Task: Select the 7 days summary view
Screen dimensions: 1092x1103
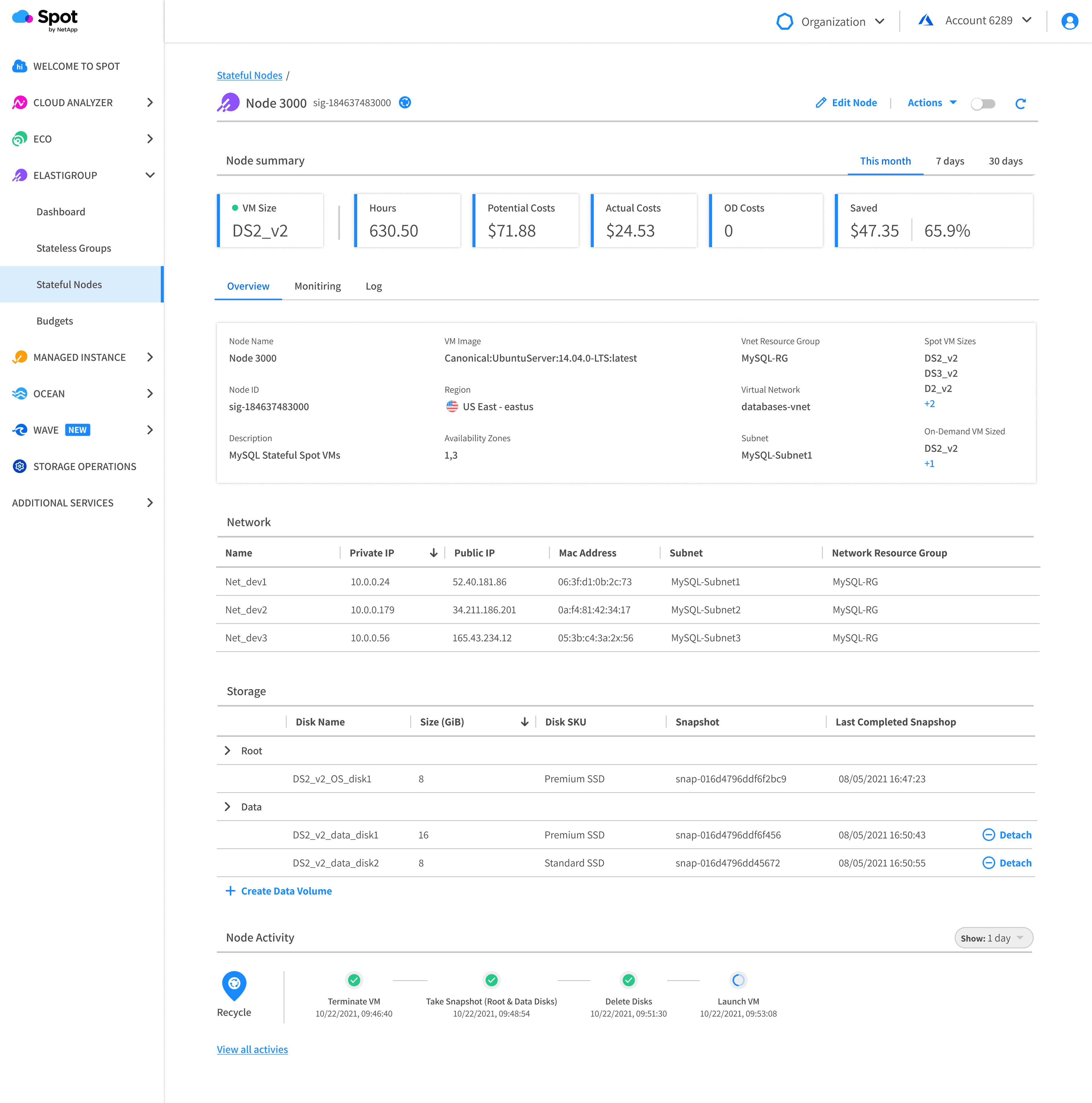Action: tap(950, 161)
